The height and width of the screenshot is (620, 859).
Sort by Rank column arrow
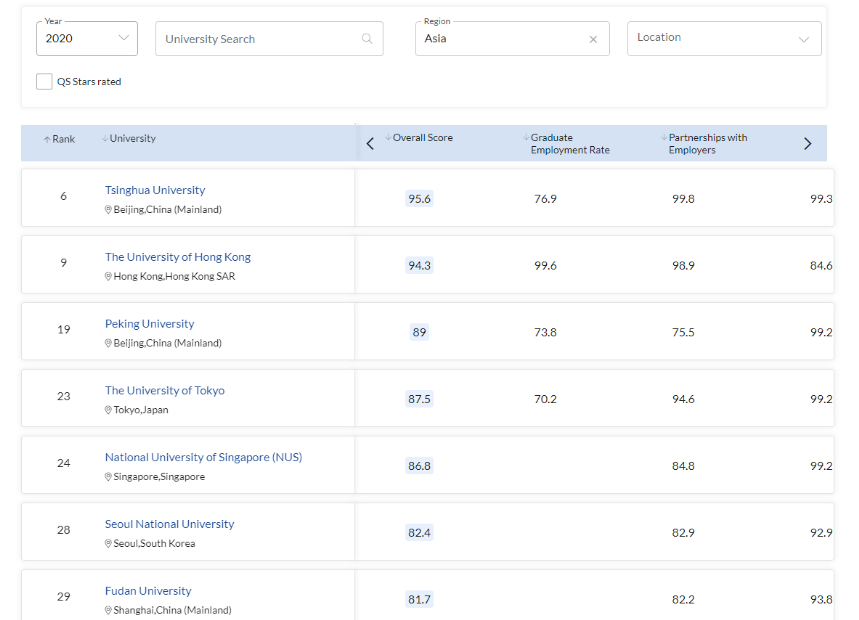47,140
